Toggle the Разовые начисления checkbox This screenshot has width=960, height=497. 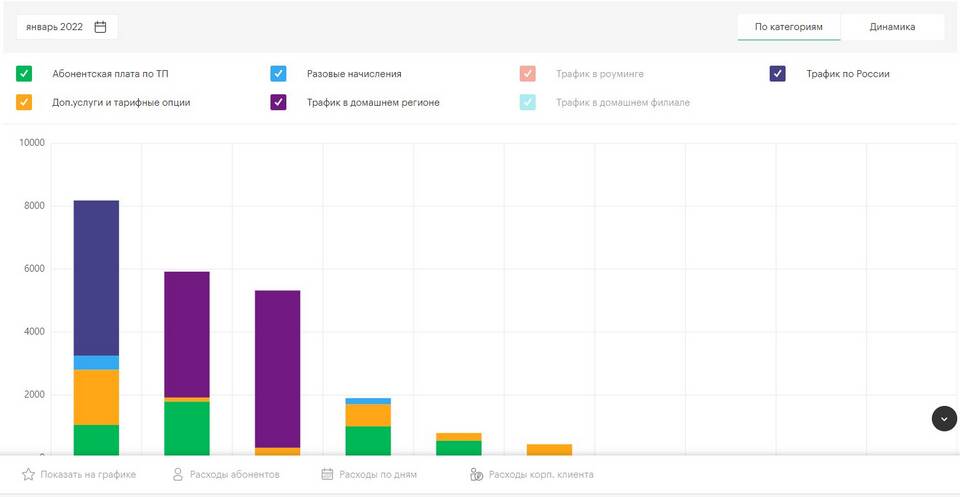click(279, 74)
